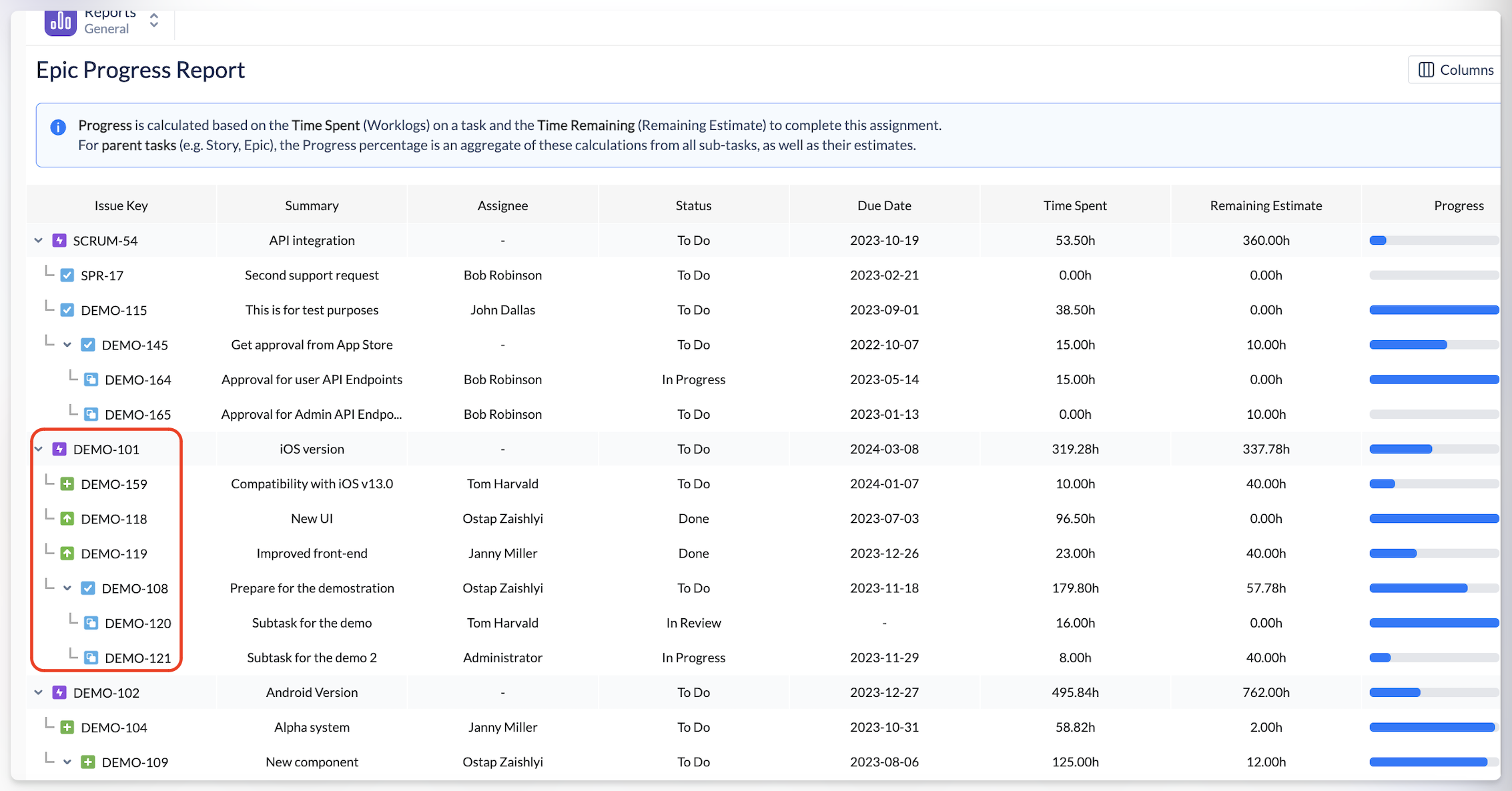Click the task checkbox icon beside DEMO-115

[x=67, y=309]
